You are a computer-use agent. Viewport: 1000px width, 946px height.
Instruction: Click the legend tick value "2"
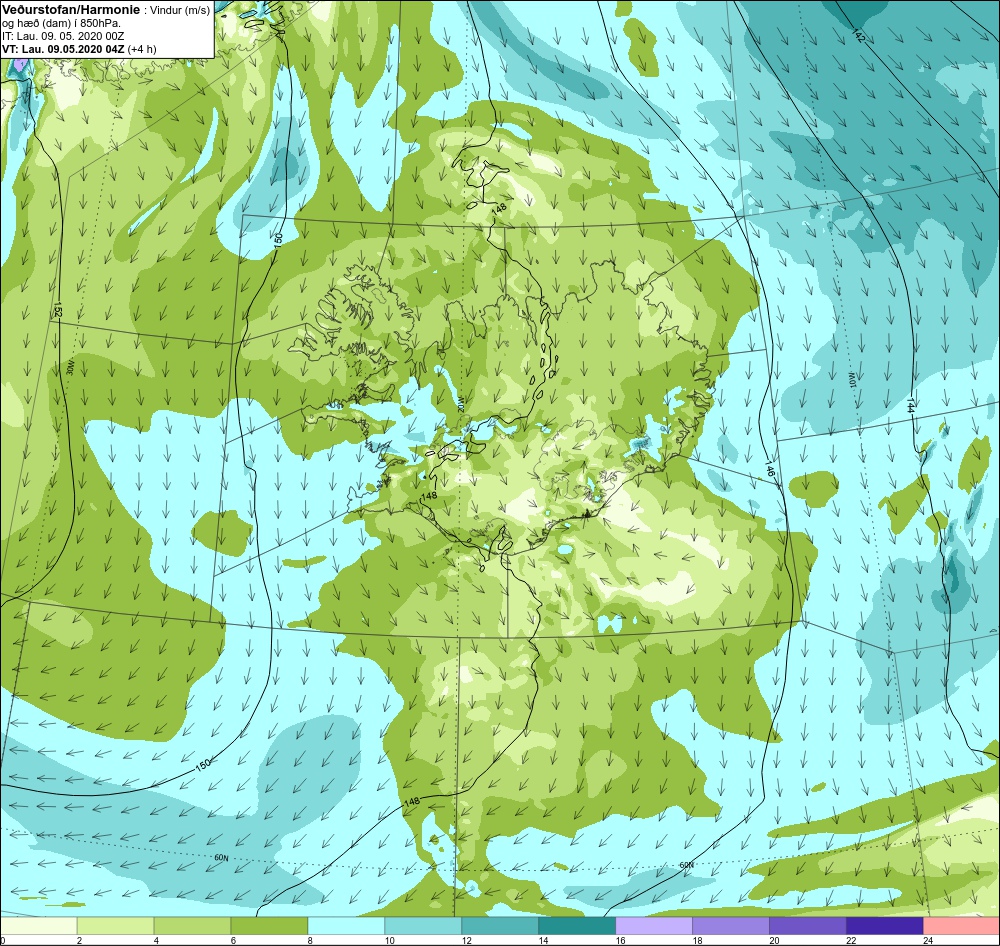point(80,940)
